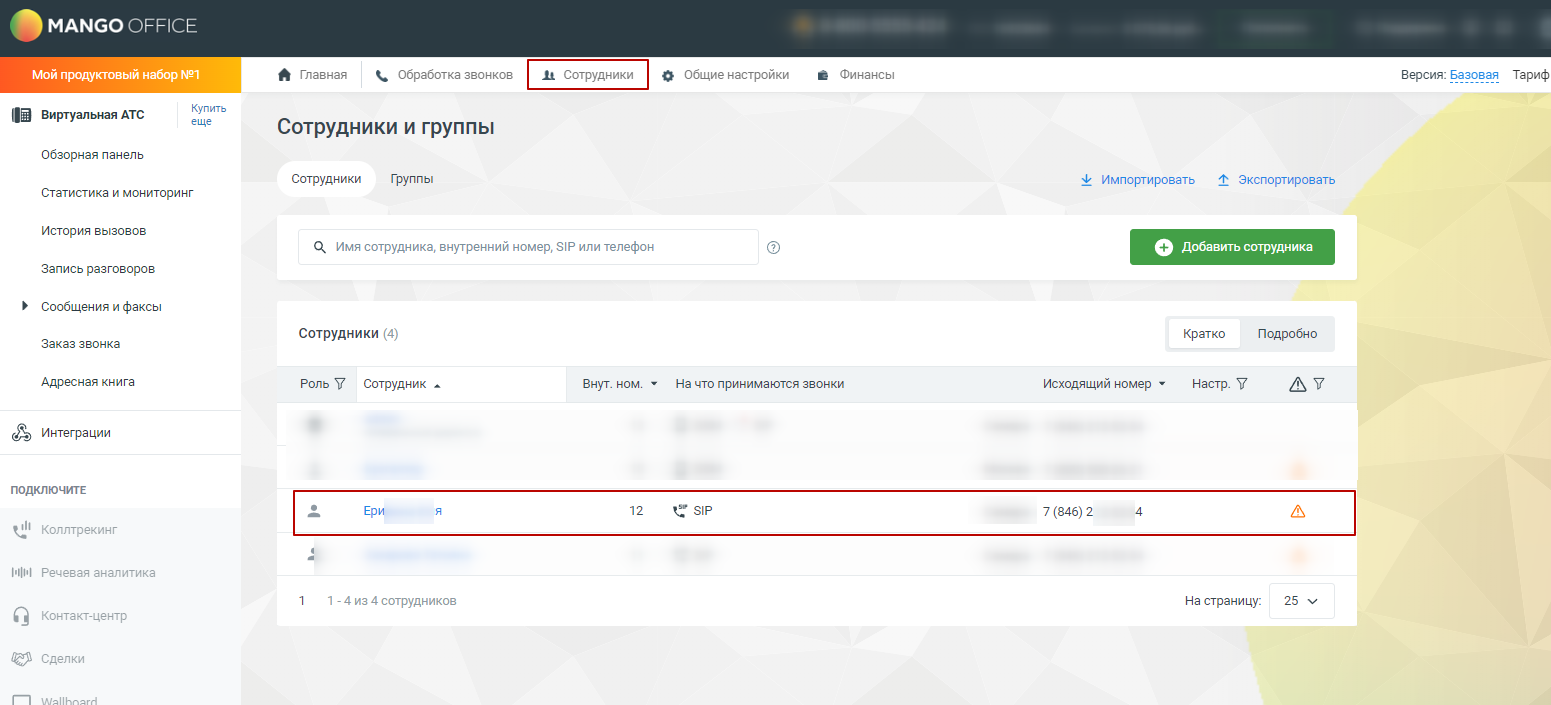Image resolution: width=1551 pixels, height=705 pixels.
Task: Open the Финансы tab
Action: pos(855,75)
